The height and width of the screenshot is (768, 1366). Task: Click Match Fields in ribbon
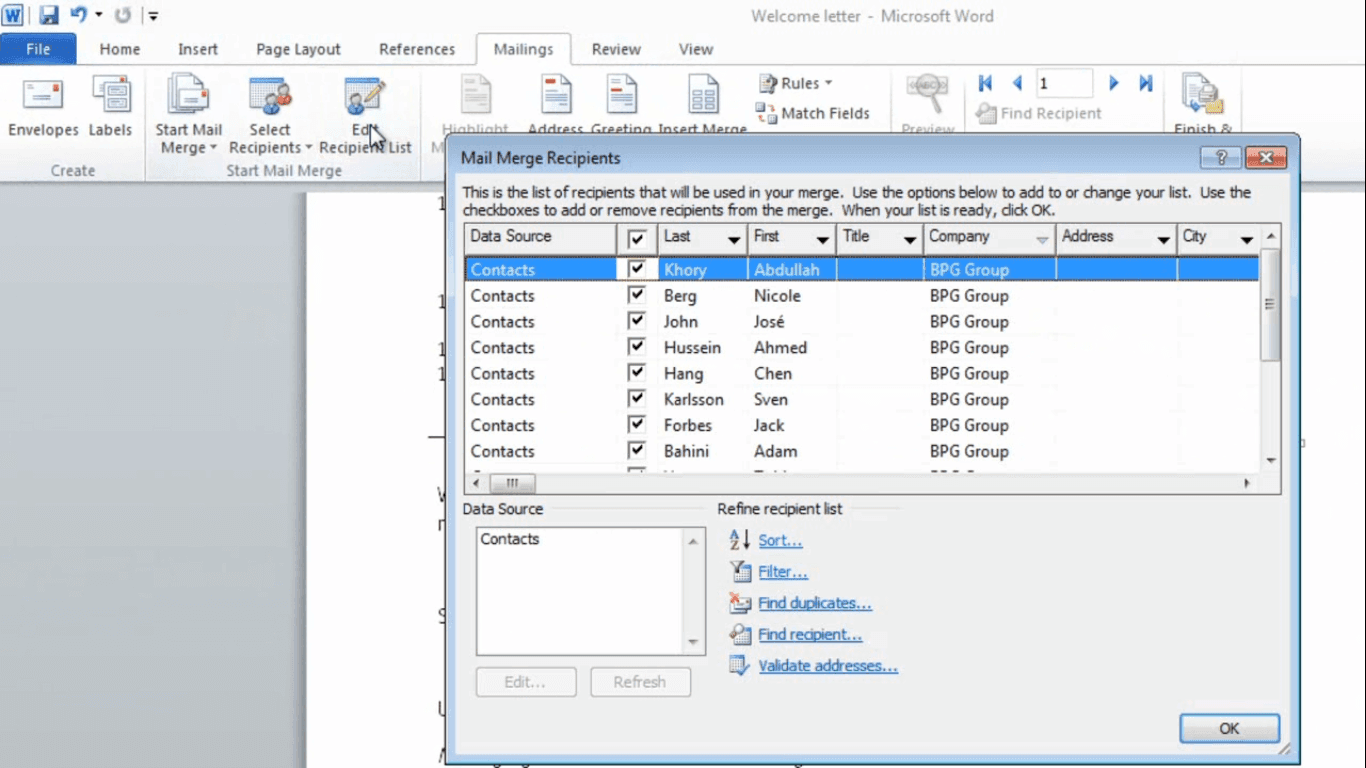point(813,113)
